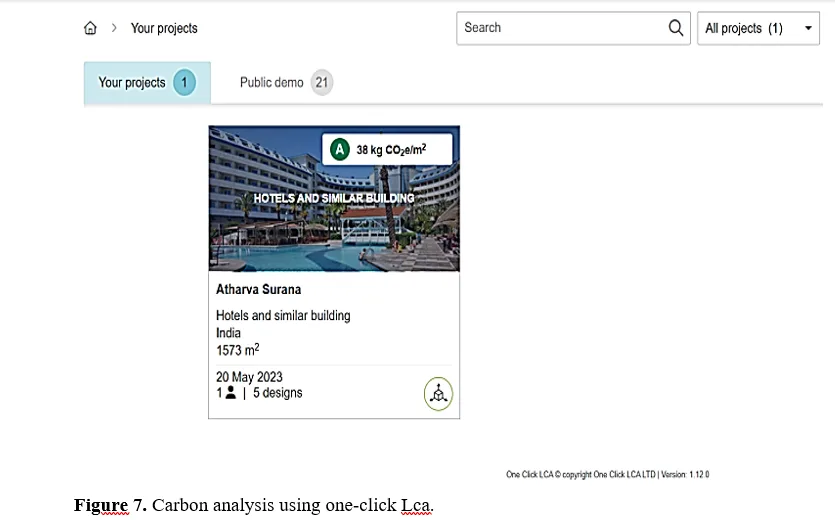This screenshot has height=520, width=835.
Task: Click the home icon in breadcrumb
Action: tap(91, 28)
